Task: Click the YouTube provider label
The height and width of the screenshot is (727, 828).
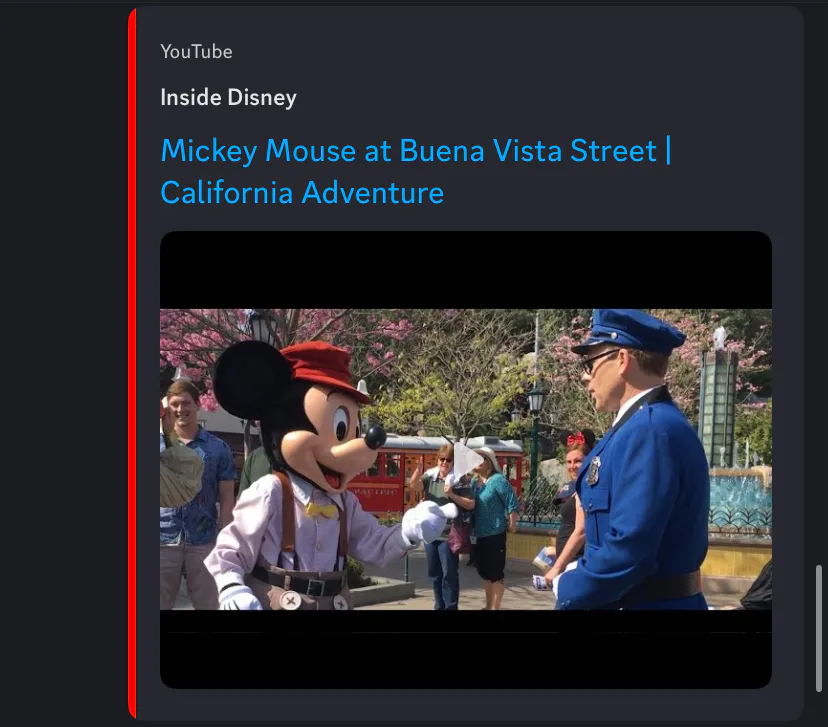Action: (x=196, y=52)
